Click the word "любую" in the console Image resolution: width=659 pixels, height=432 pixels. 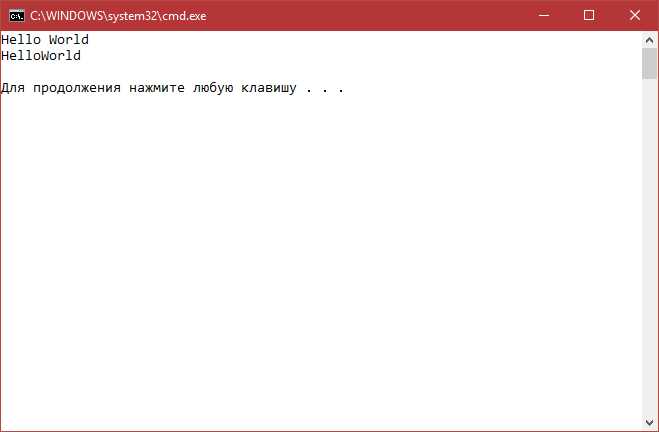click(213, 88)
